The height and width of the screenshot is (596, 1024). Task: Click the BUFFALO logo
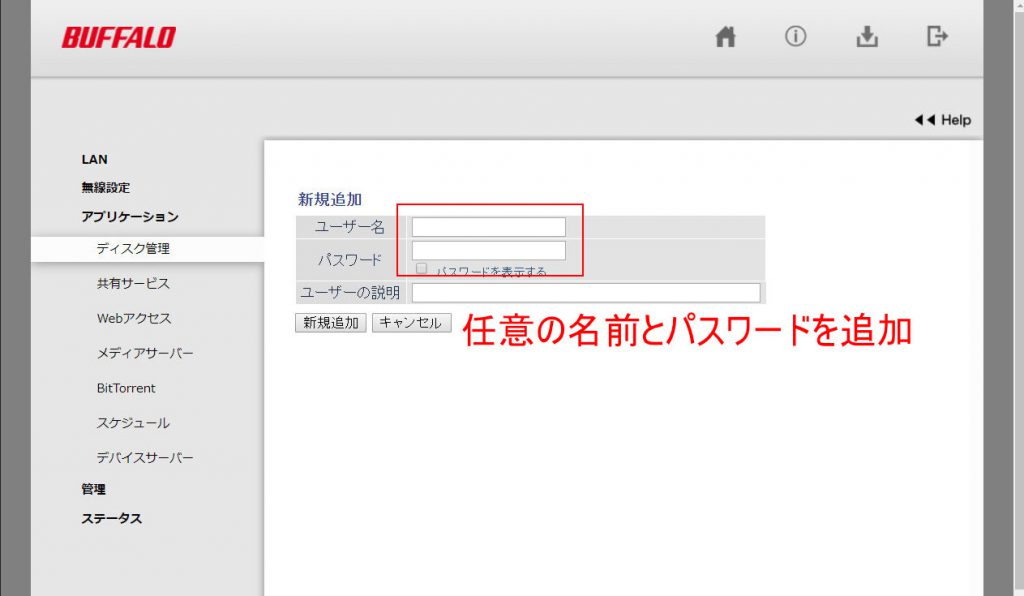click(118, 38)
